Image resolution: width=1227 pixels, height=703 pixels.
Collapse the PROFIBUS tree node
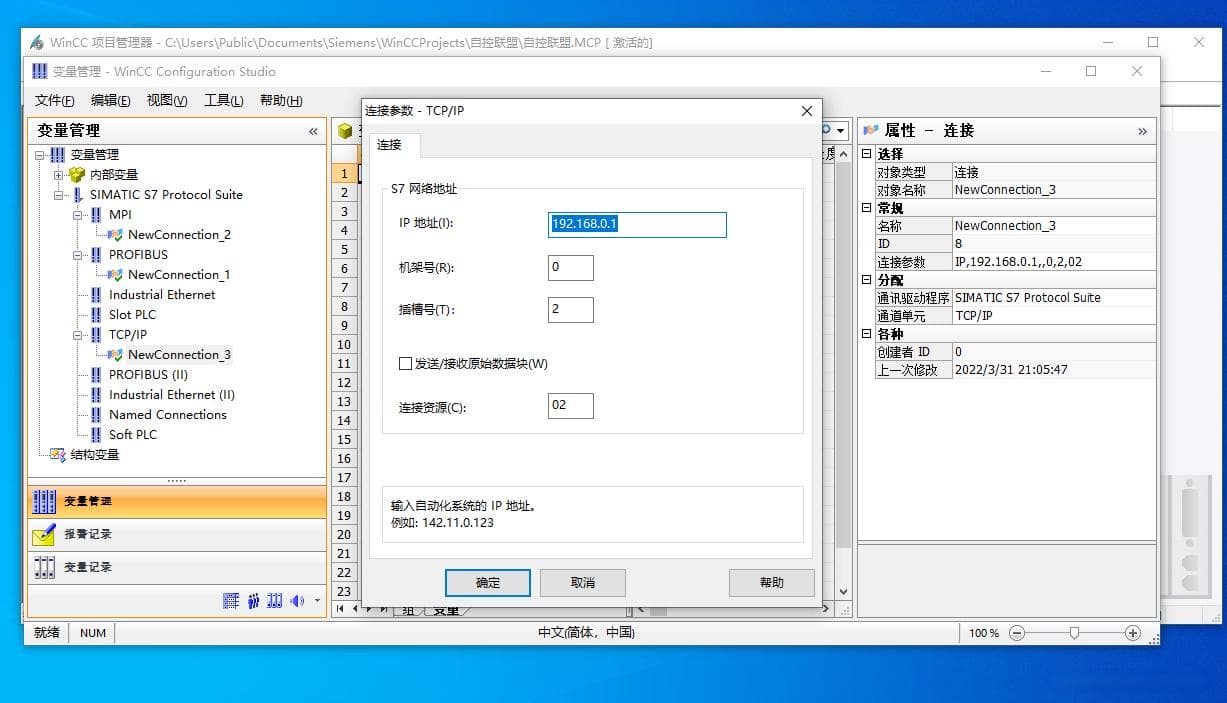pos(78,254)
